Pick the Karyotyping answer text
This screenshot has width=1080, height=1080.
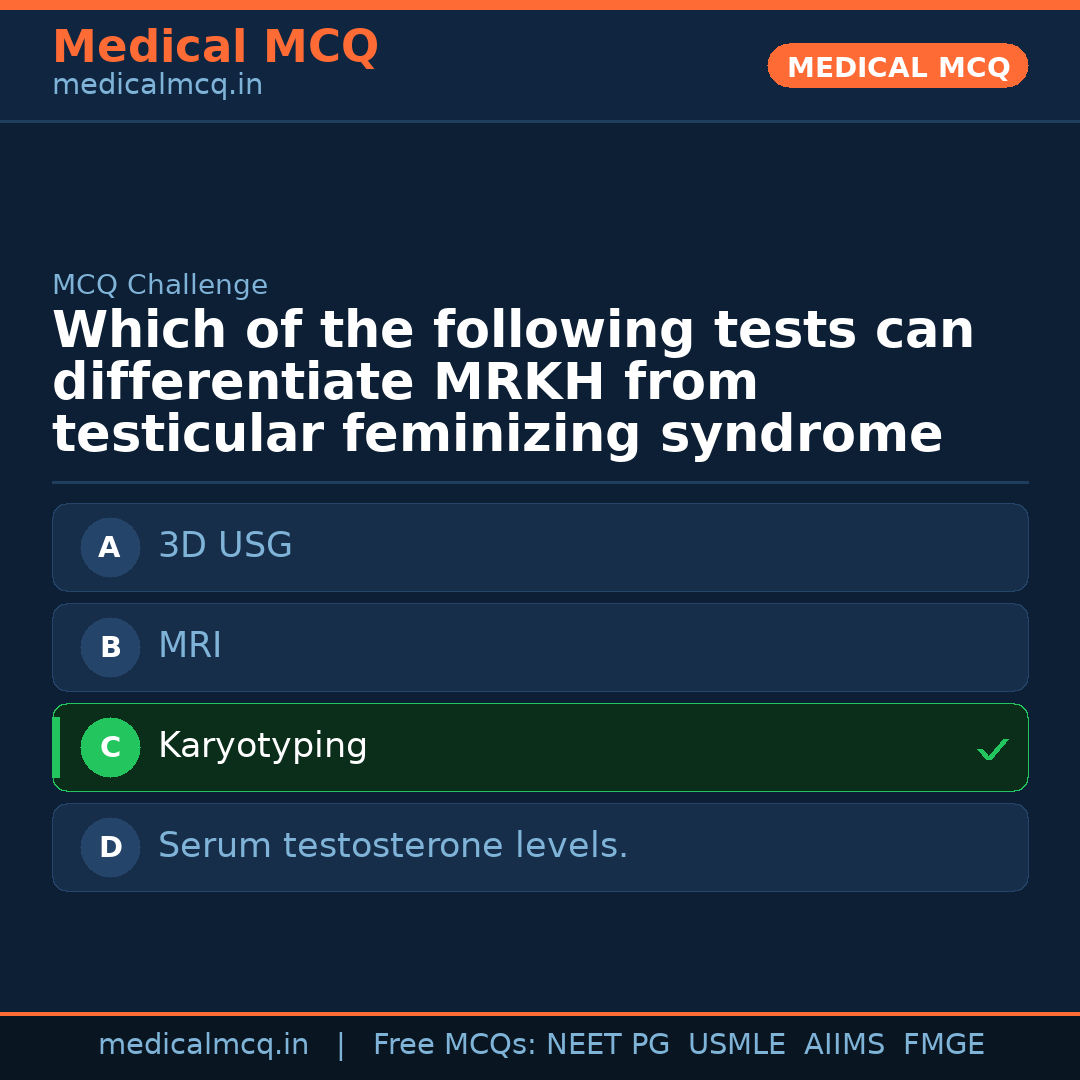coord(263,746)
